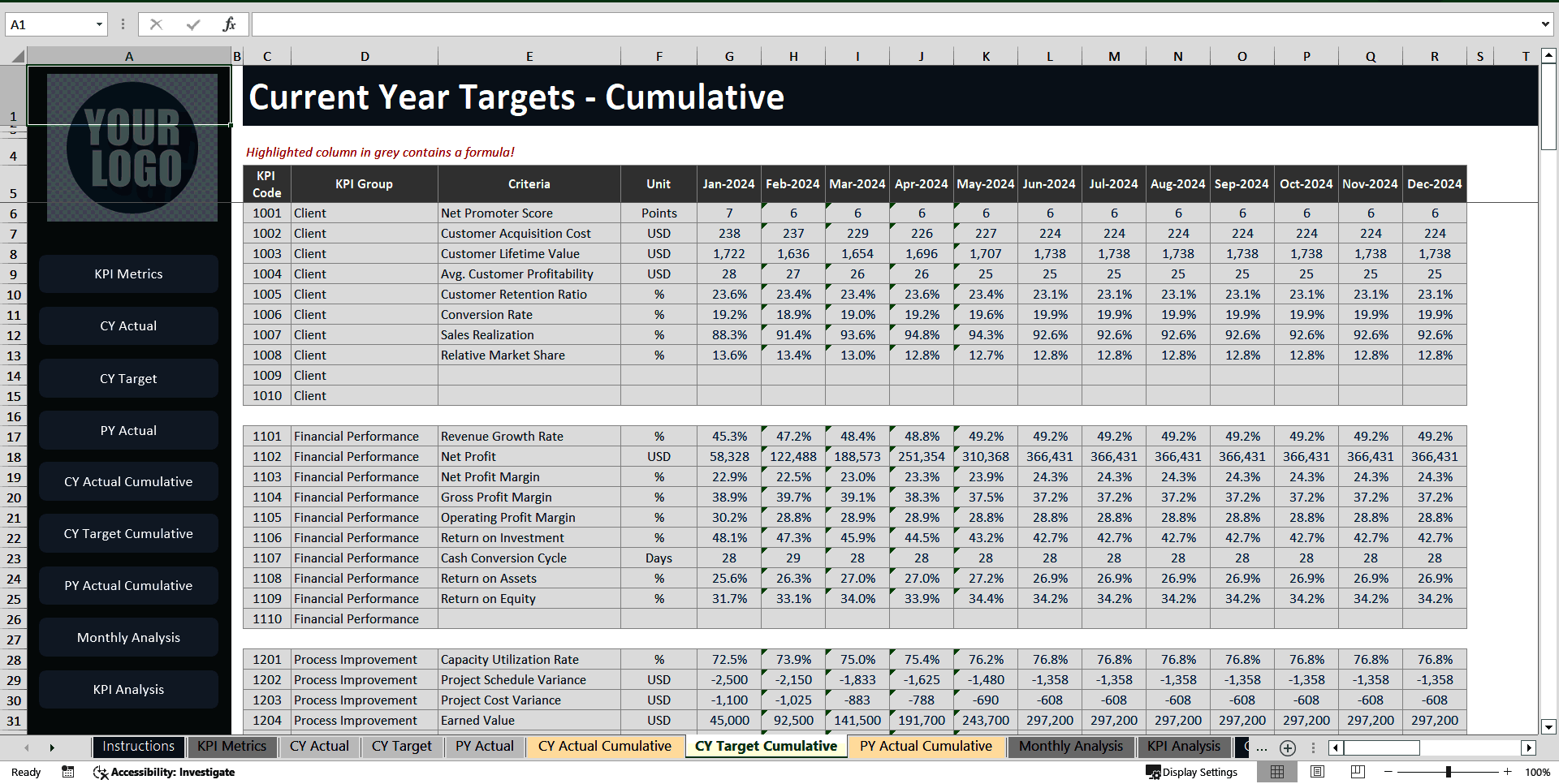Screen dimensions: 1559x784
Task: Select column G header
Action: 729,56
